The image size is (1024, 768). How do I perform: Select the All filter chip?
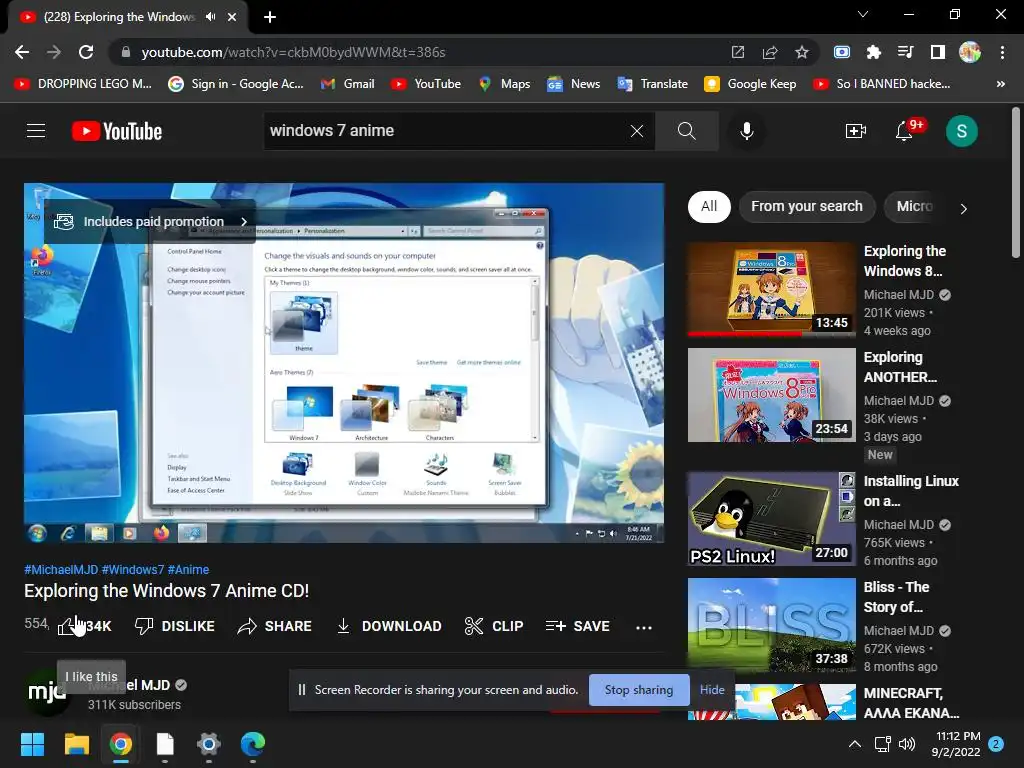pyautogui.click(x=709, y=207)
